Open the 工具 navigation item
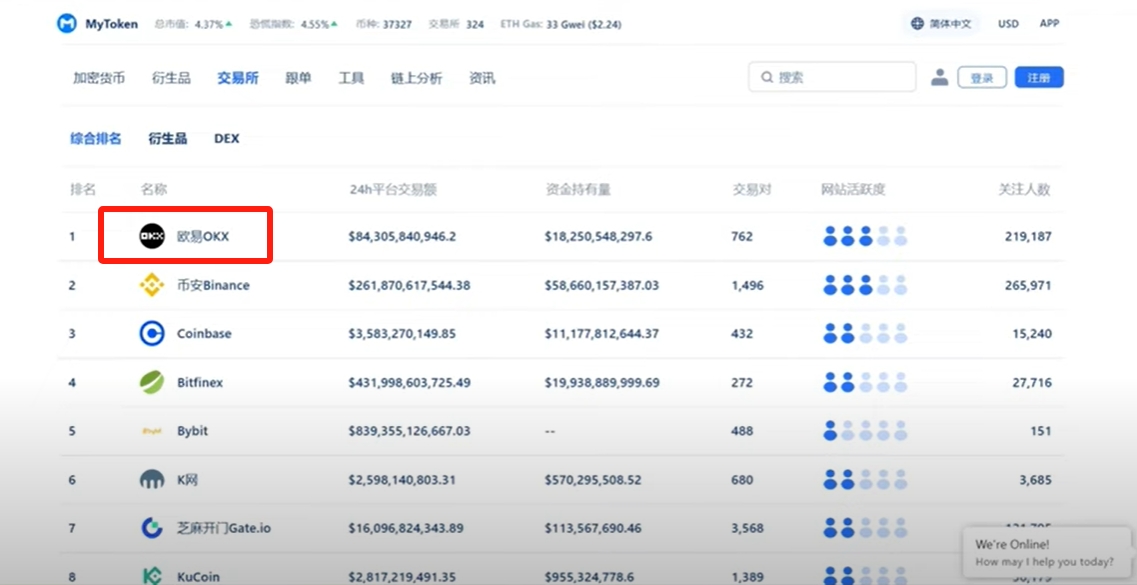The image size is (1137, 585). 351,78
